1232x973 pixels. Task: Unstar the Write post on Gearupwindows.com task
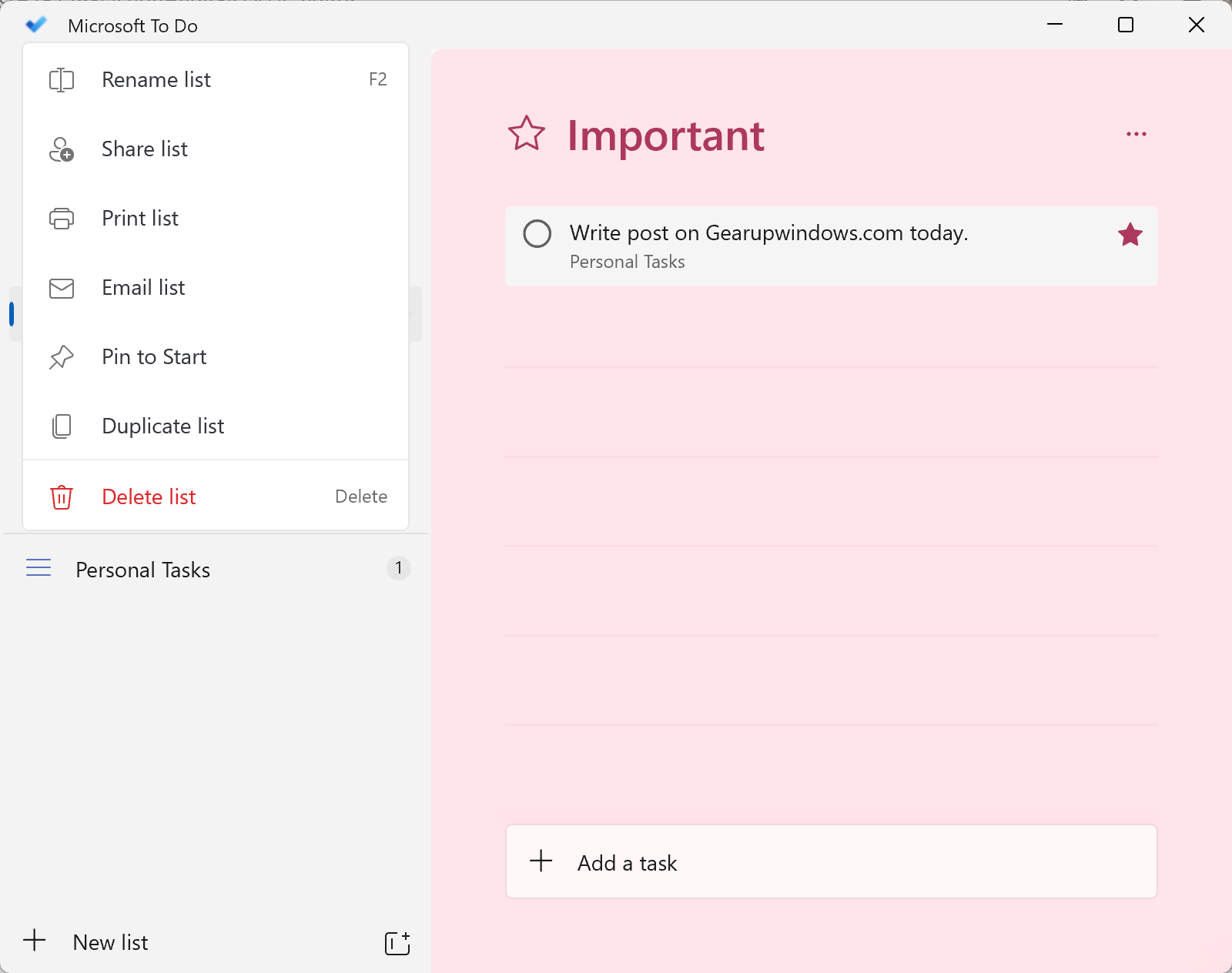coord(1130,234)
